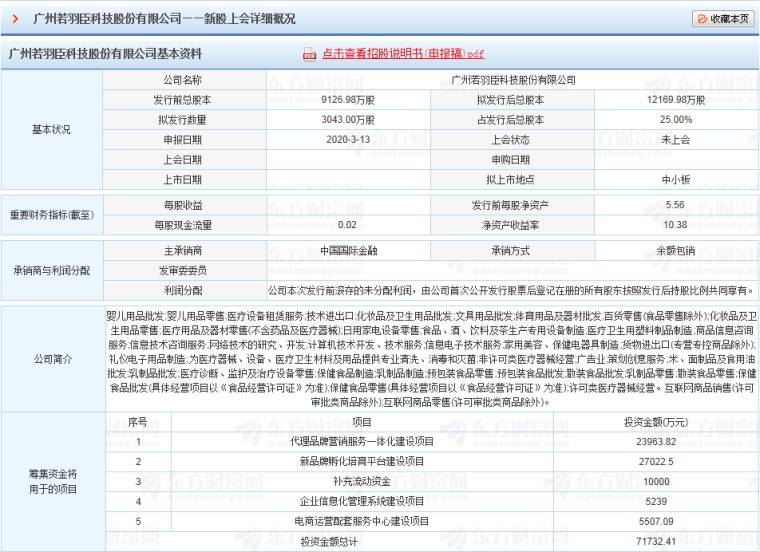Click the 承销方式 value 余额包销
Viewport: 760px width, 552px height.
tap(676, 251)
